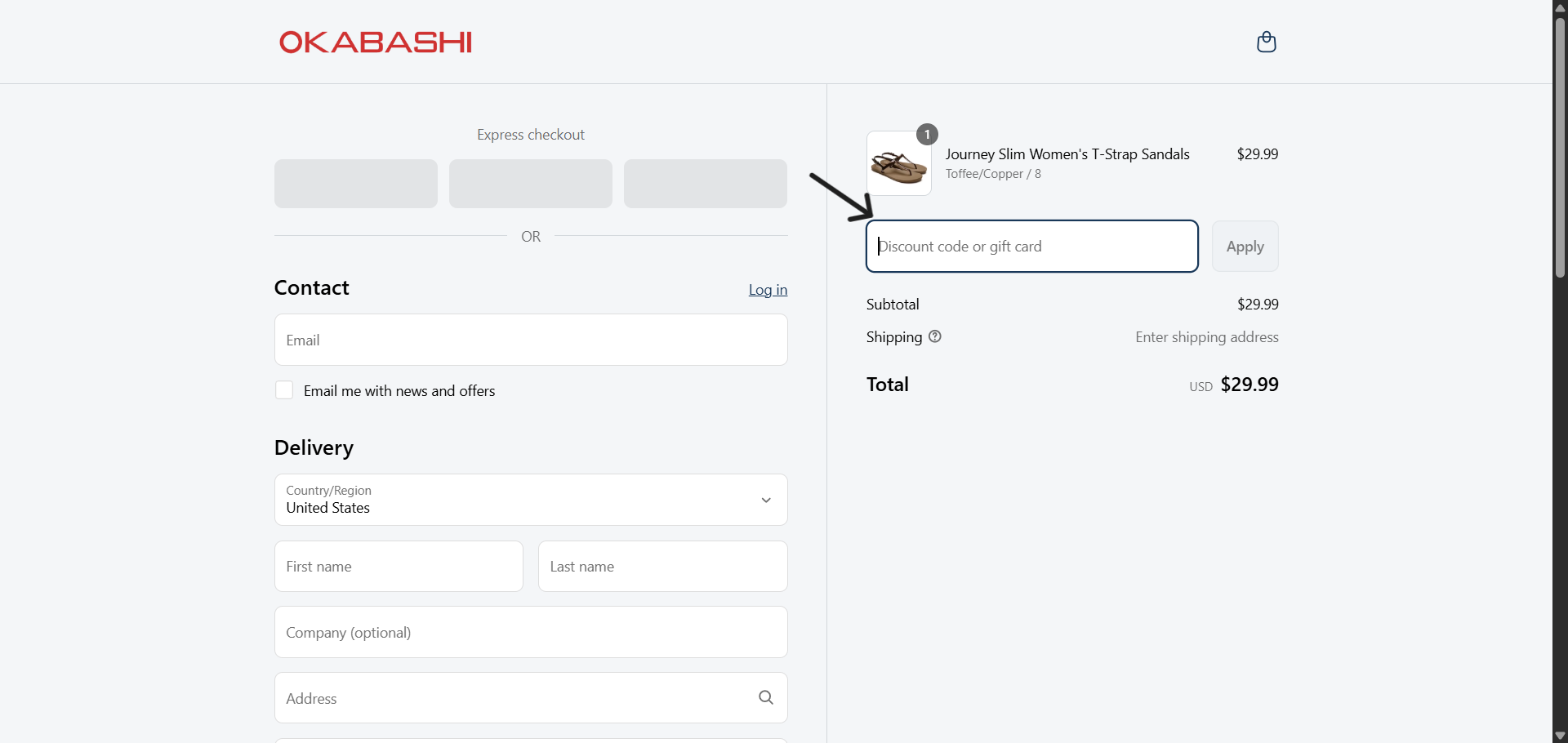The width and height of the screenshot is (1568, 743).
Task: Check 'Email me with news and offers'
Action: (x=284, y=390)
